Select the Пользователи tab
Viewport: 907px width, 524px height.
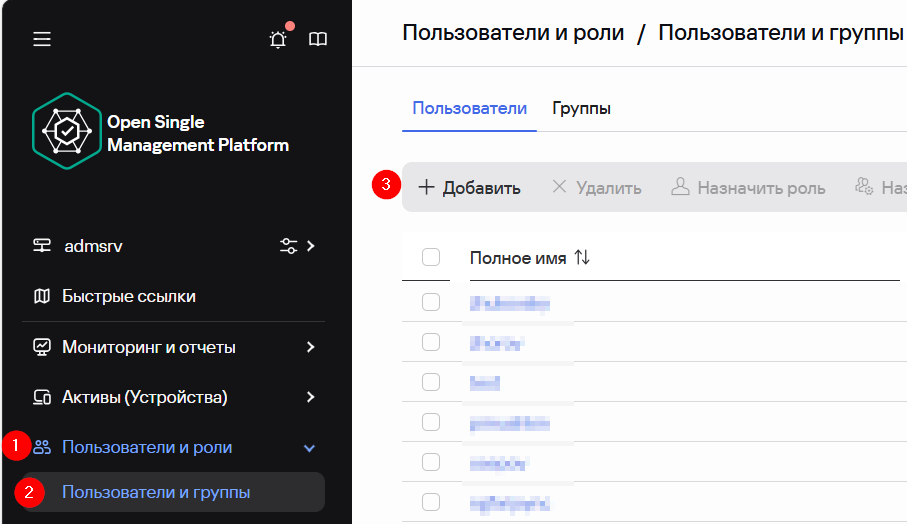(469, 108)
